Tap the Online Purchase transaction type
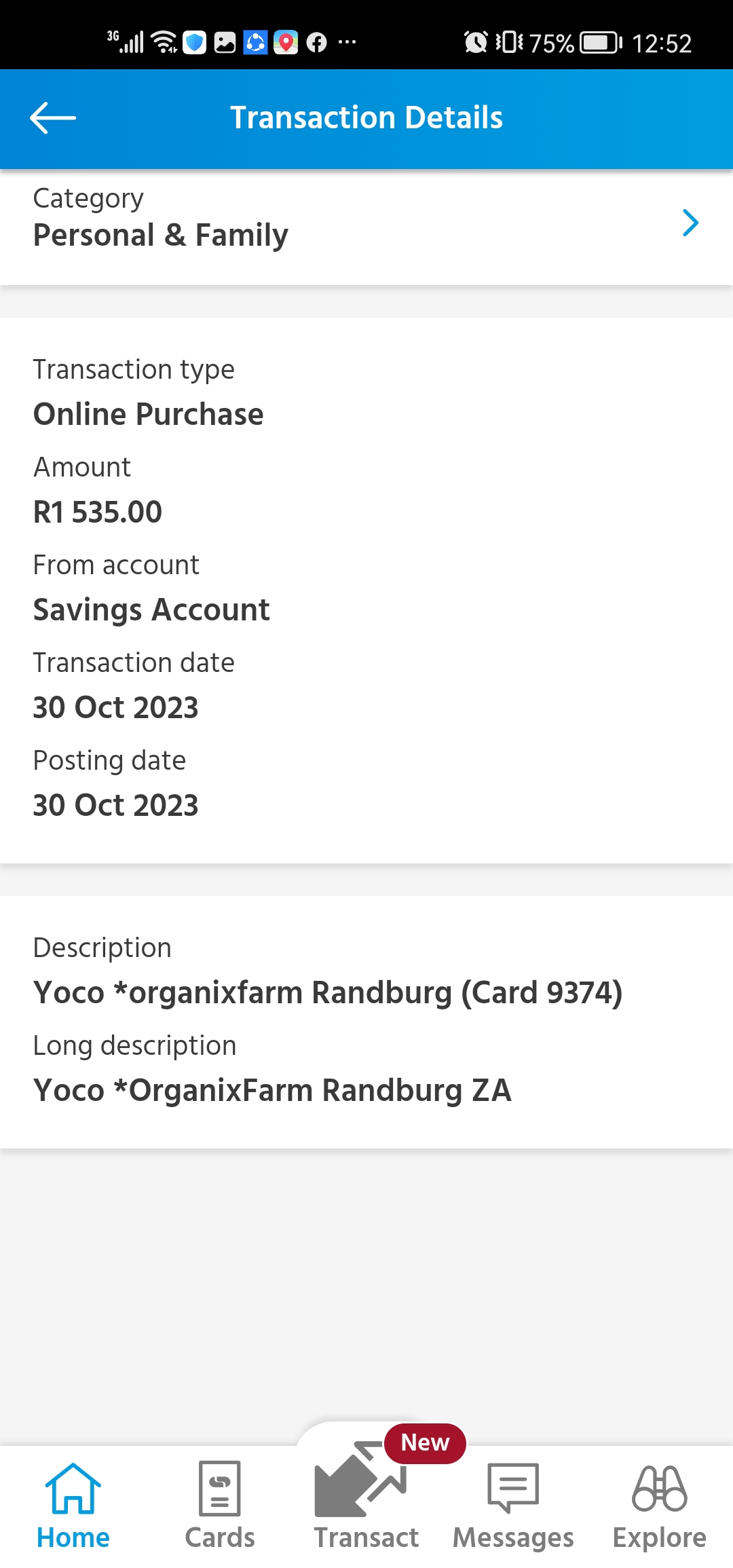 click(148, 414)
